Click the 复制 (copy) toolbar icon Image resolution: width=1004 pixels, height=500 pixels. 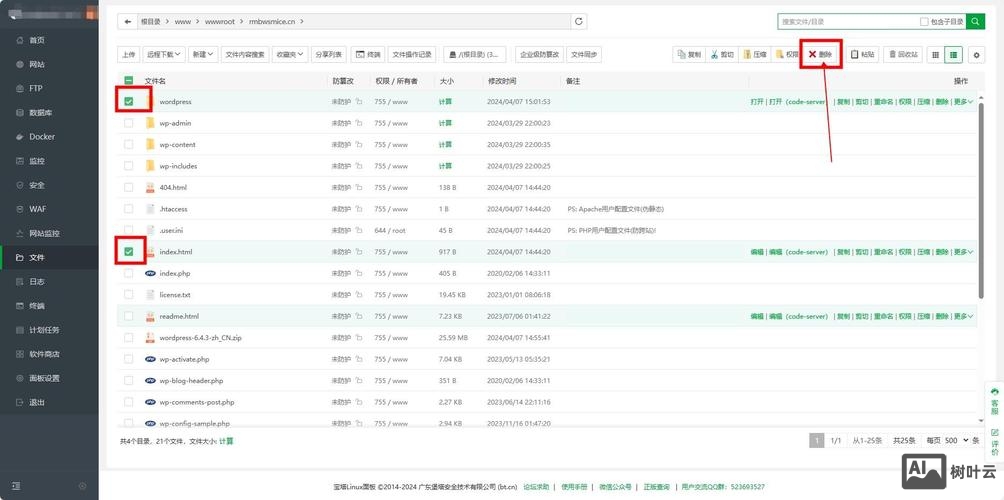tap(689, 55)
